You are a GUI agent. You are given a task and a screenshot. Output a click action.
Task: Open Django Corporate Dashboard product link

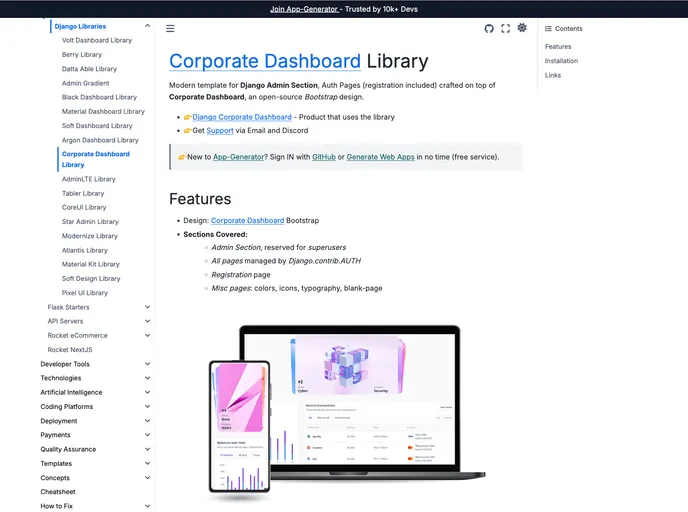click(242, 117)
